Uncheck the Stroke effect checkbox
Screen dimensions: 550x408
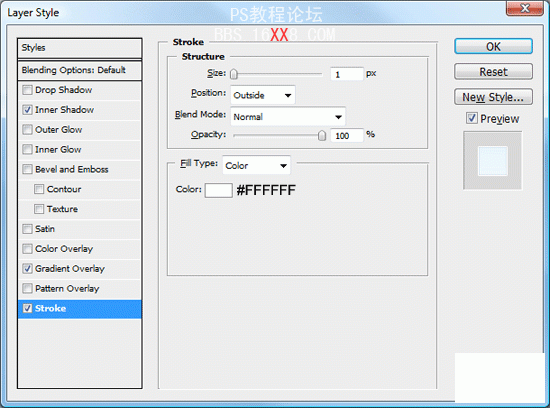click(27, 308)
